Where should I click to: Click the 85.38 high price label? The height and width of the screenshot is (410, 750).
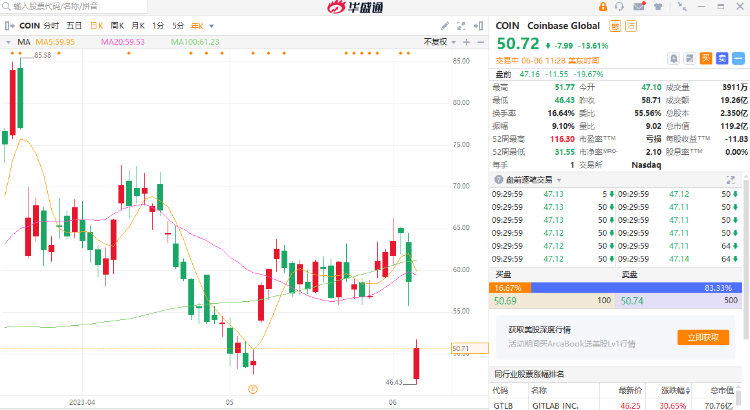(43, 55)
